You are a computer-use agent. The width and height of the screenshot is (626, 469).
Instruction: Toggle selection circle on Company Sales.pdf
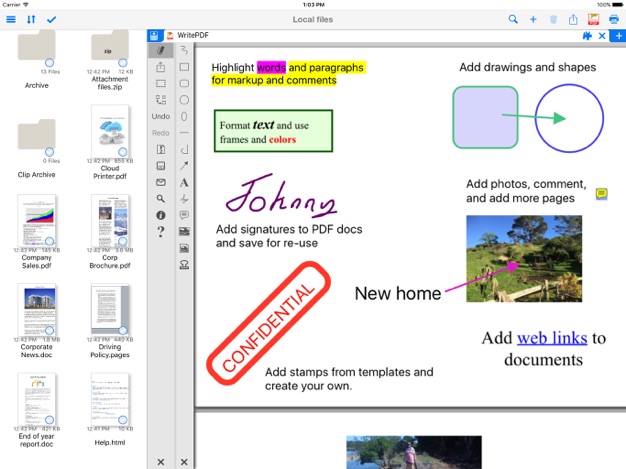pos(50,240)
